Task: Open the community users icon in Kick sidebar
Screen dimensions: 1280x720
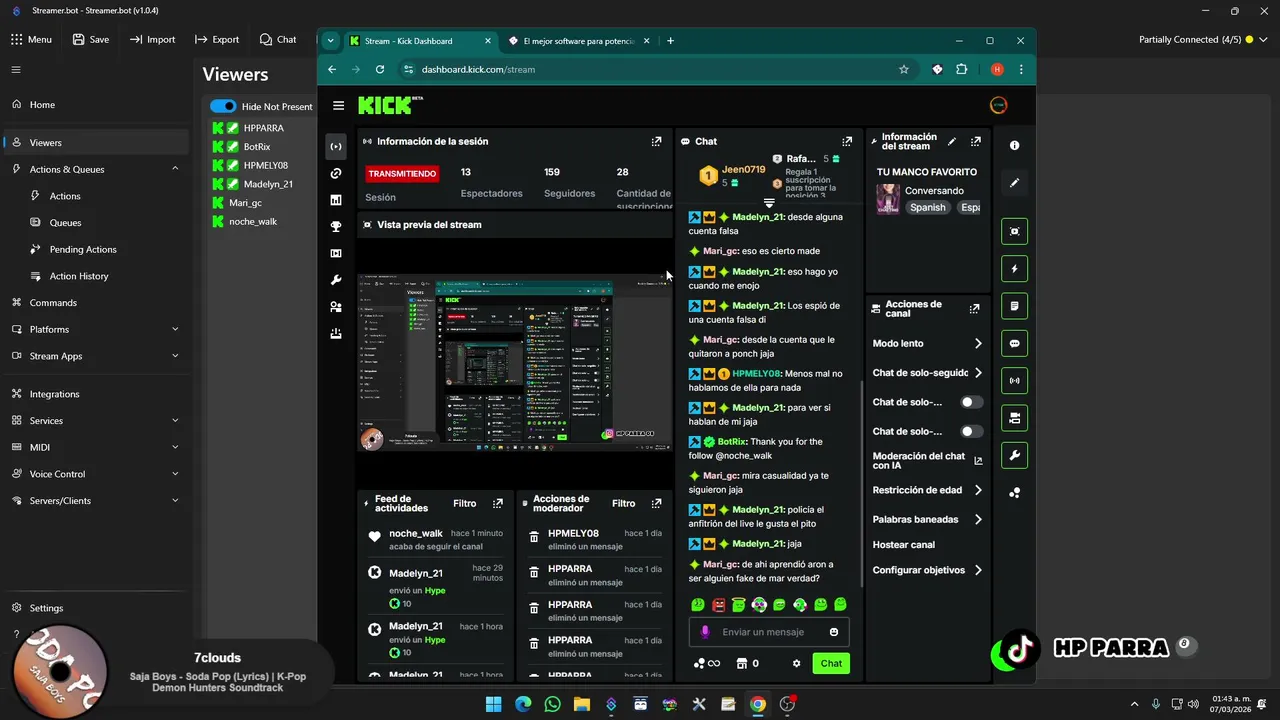Action: click(336, 307)
